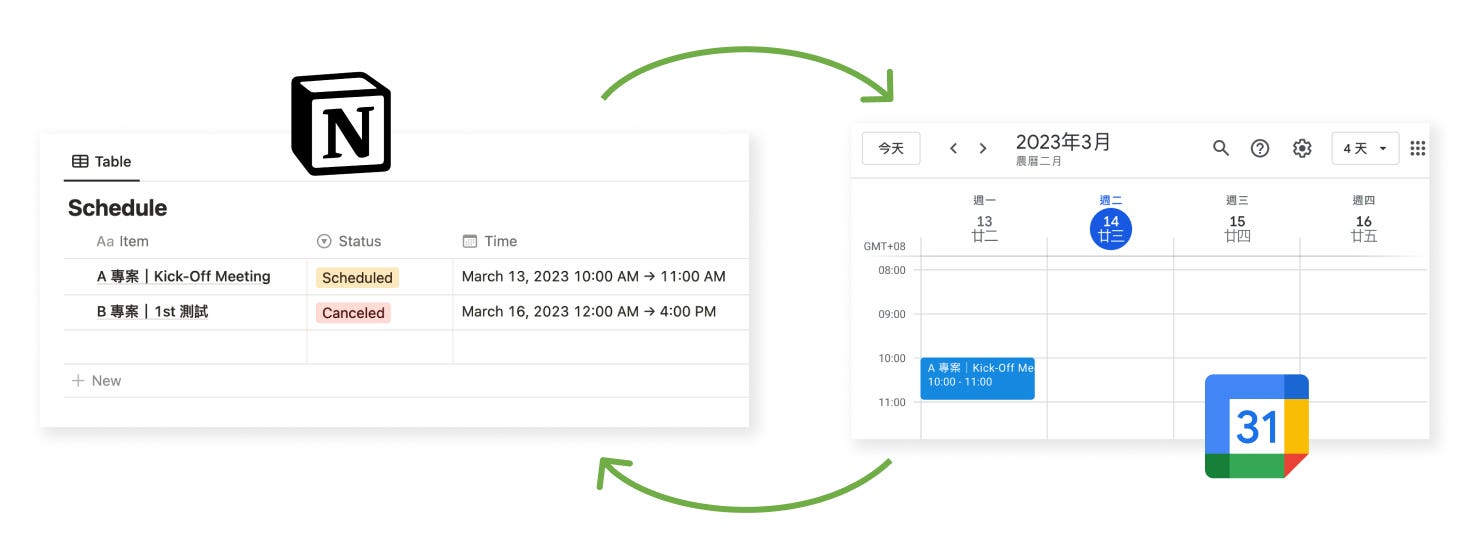Go to previous period in calendar
1464x542 pixels.
(953, 148)
